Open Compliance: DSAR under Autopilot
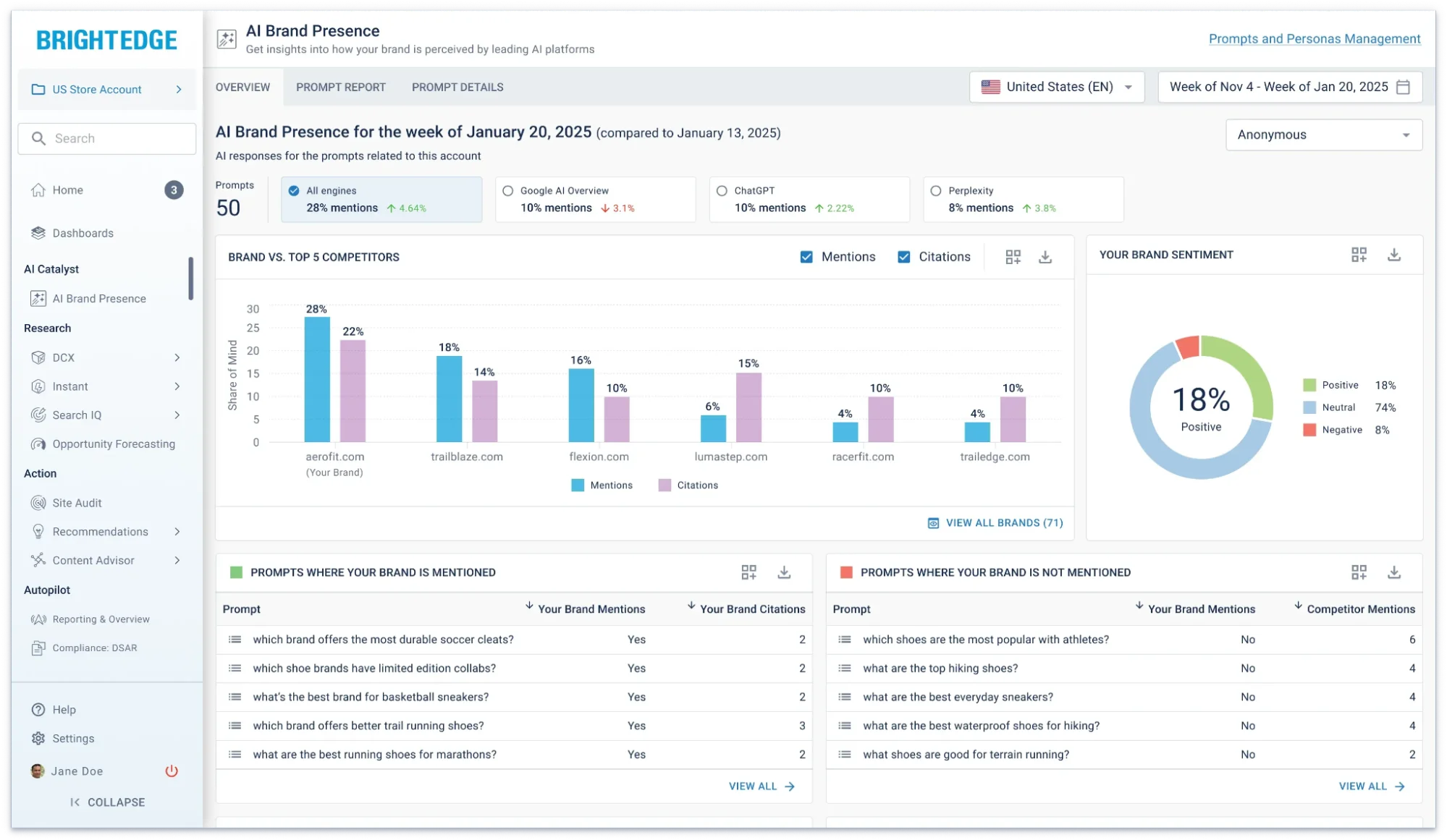The width and height of the screenshot is (1447, 840). [x=95, y=648]
